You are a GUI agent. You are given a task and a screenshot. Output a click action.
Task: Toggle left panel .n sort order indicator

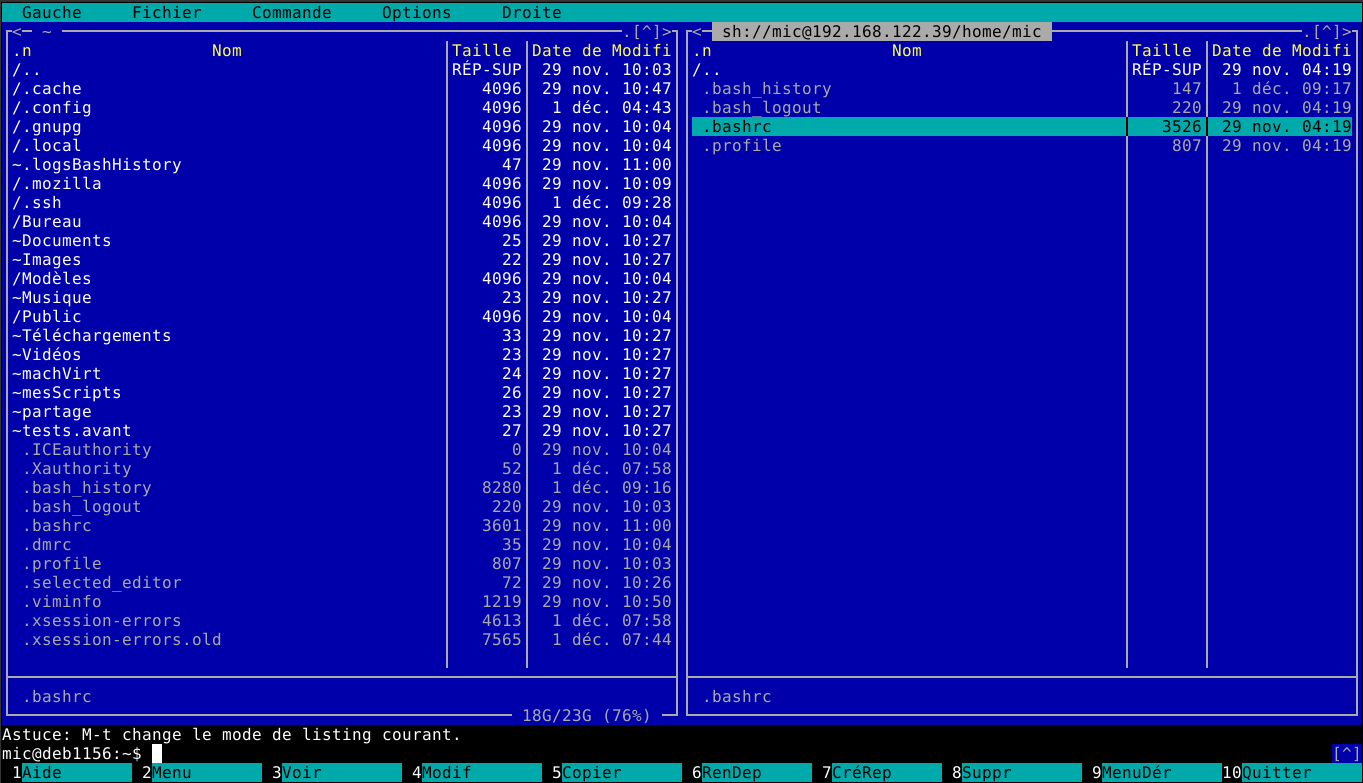(22, 51)
